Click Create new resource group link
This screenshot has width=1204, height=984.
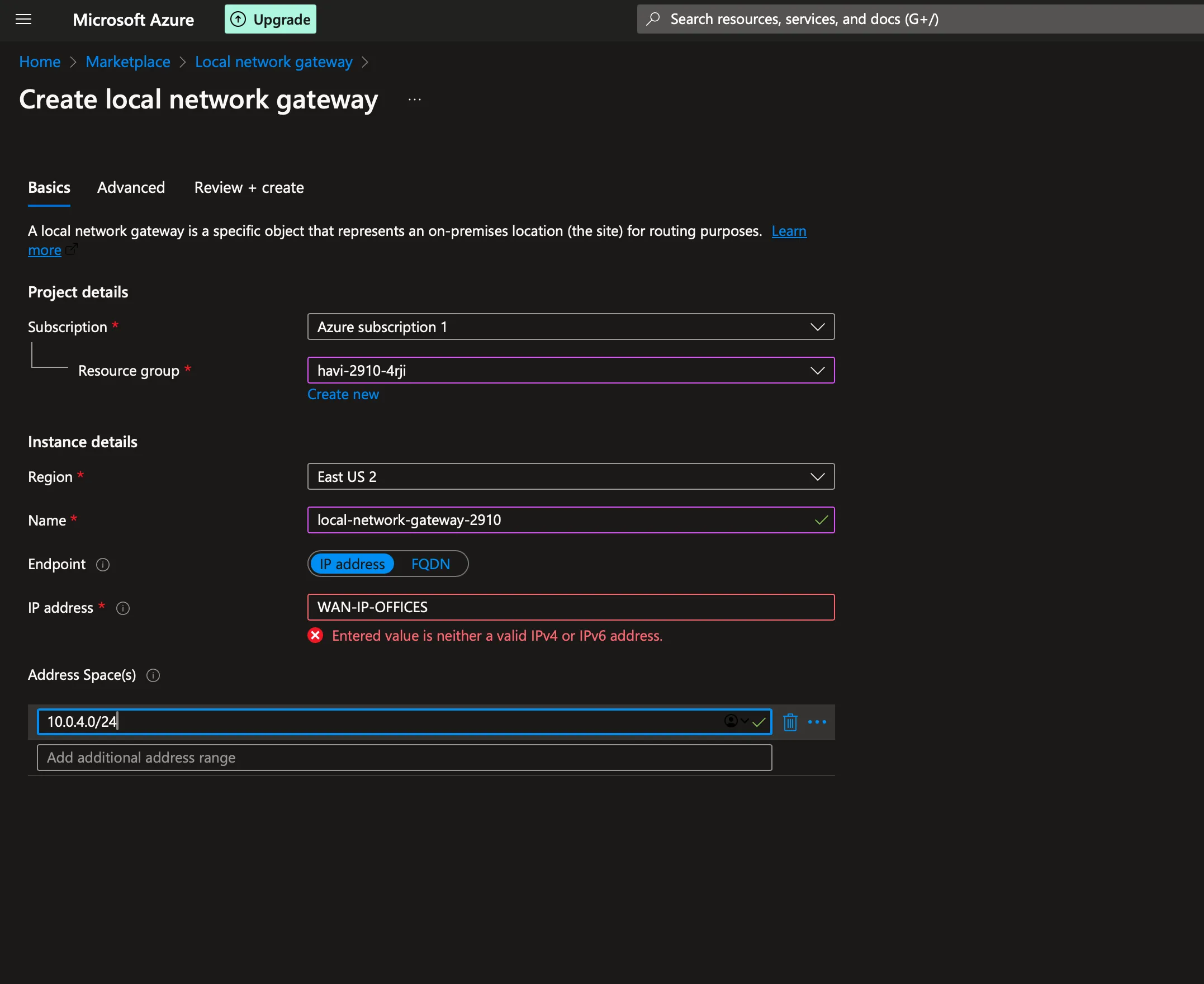point(343,395)
